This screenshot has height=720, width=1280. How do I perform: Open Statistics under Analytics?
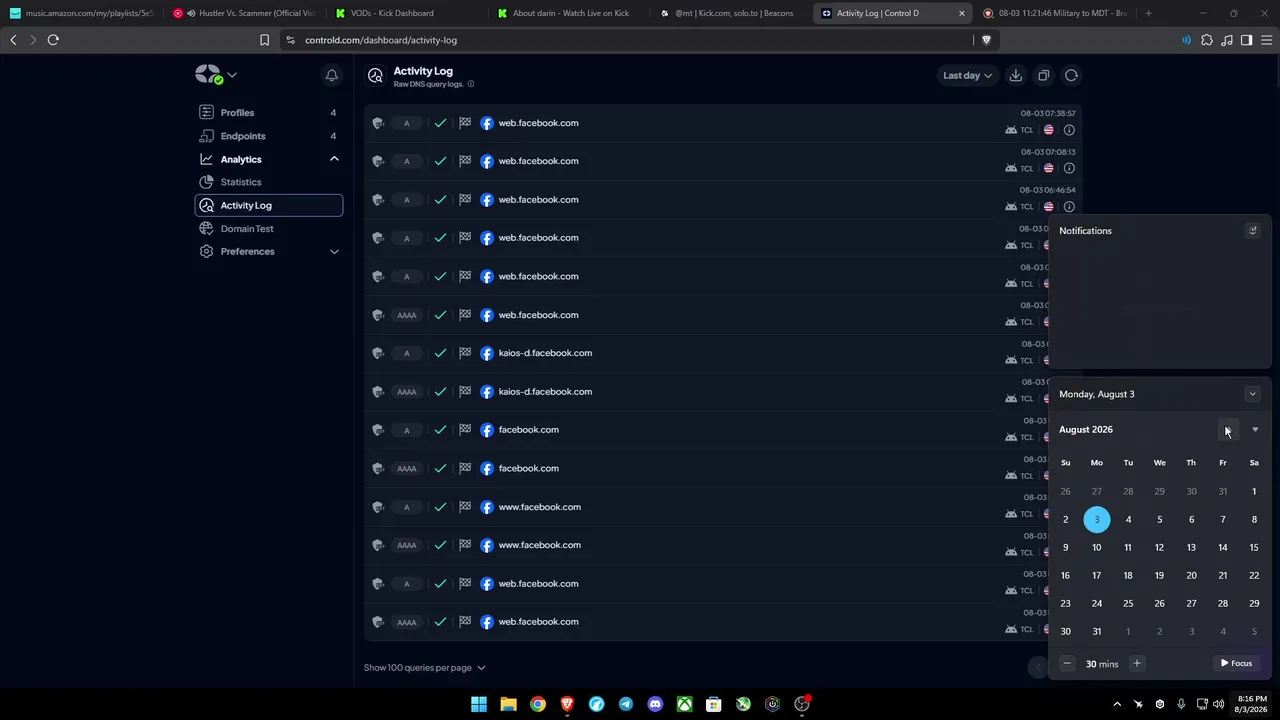coord(269,182)
